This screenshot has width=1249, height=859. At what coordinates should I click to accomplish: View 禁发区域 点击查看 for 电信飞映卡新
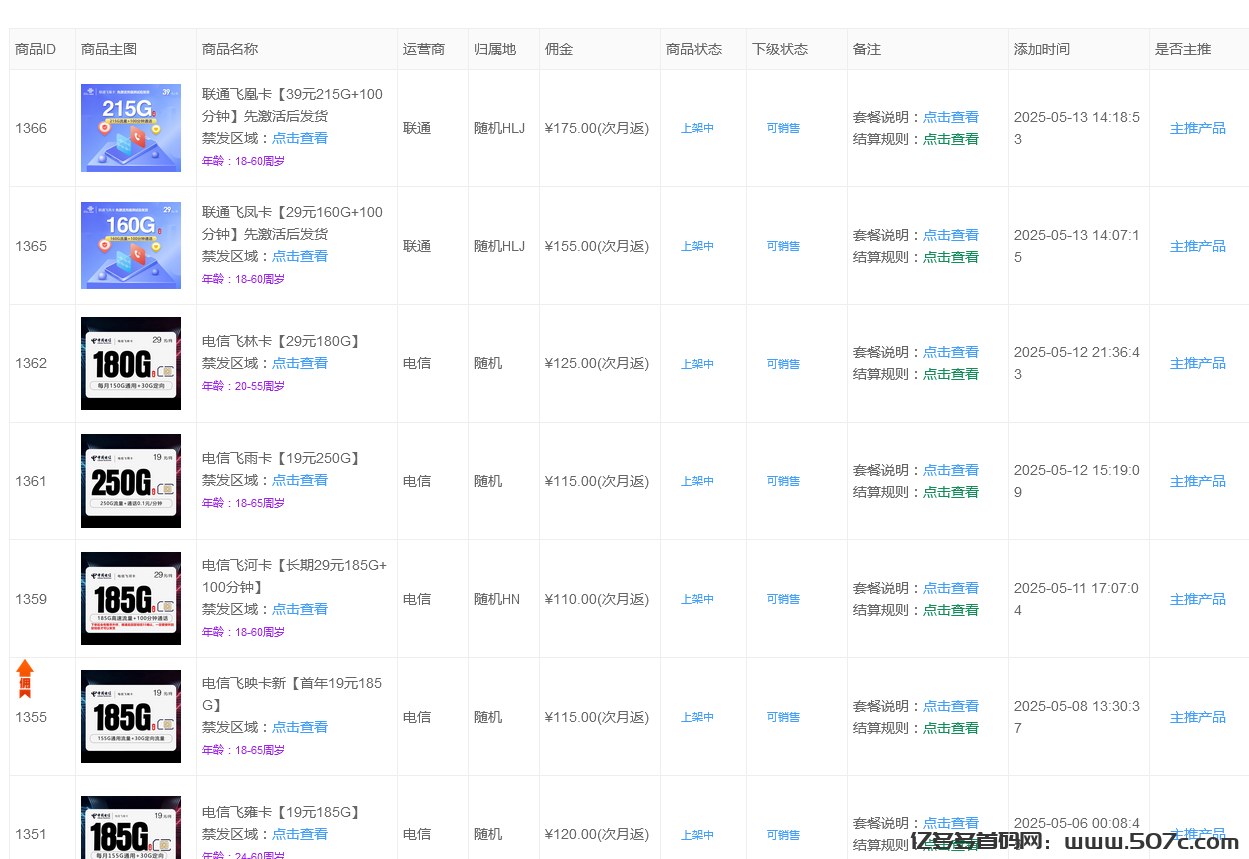(300, 727)
